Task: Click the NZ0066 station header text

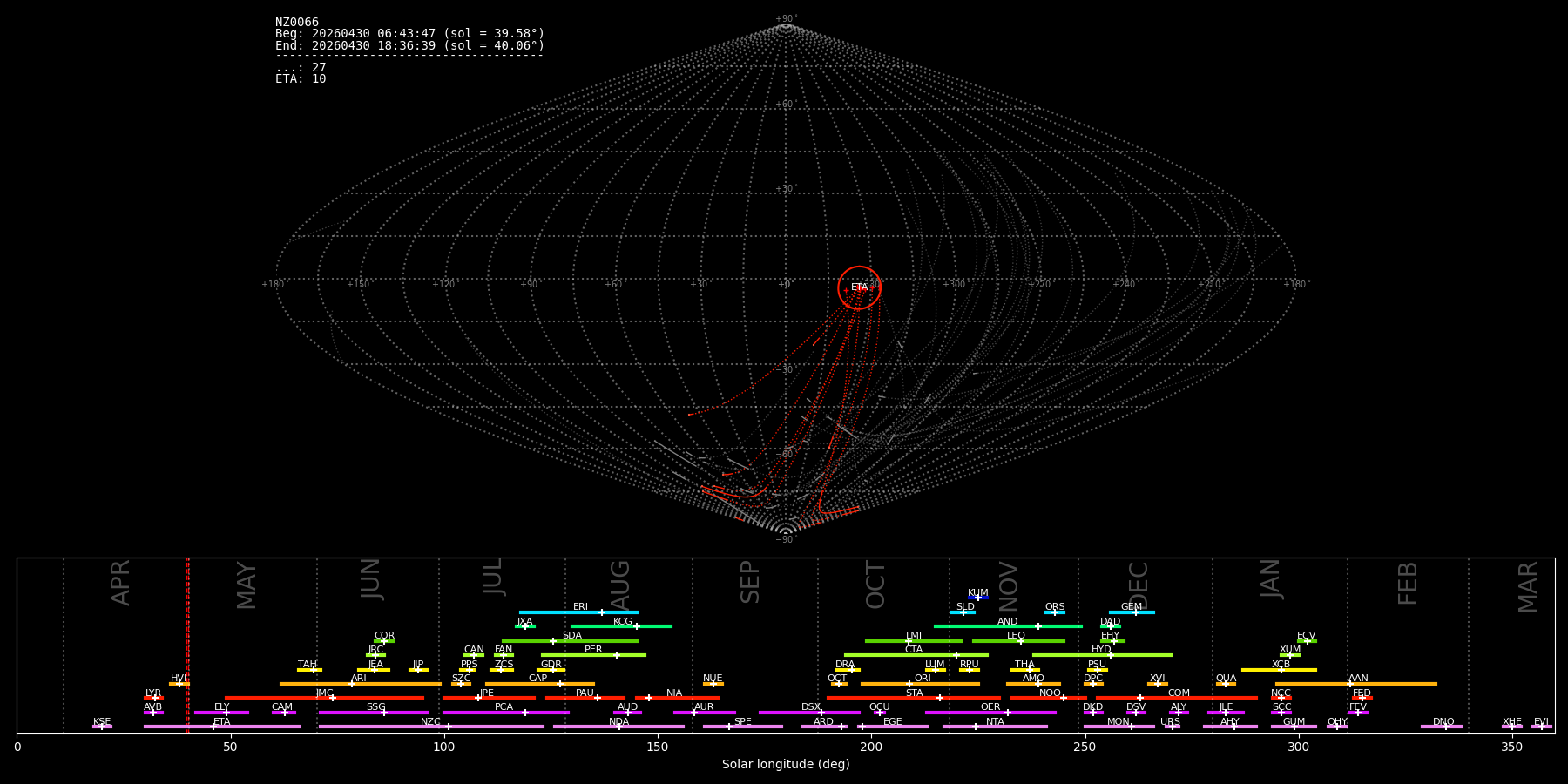Action: pyautogui.click(x=297, y=22)
